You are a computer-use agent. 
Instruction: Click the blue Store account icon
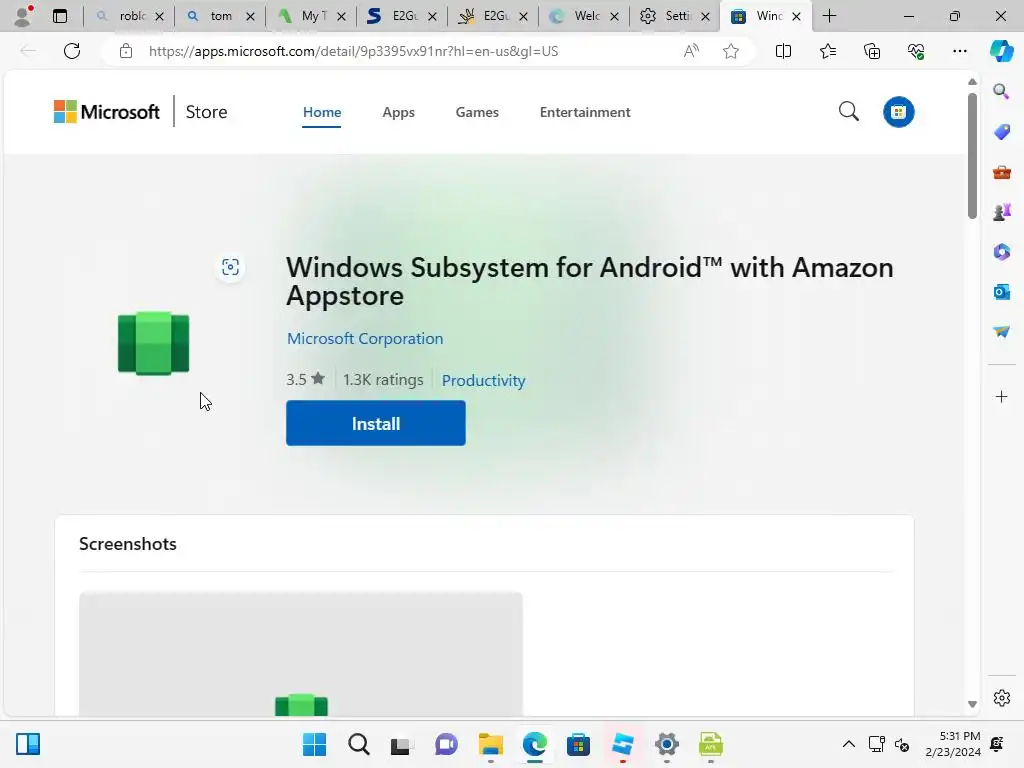point(899,112)
